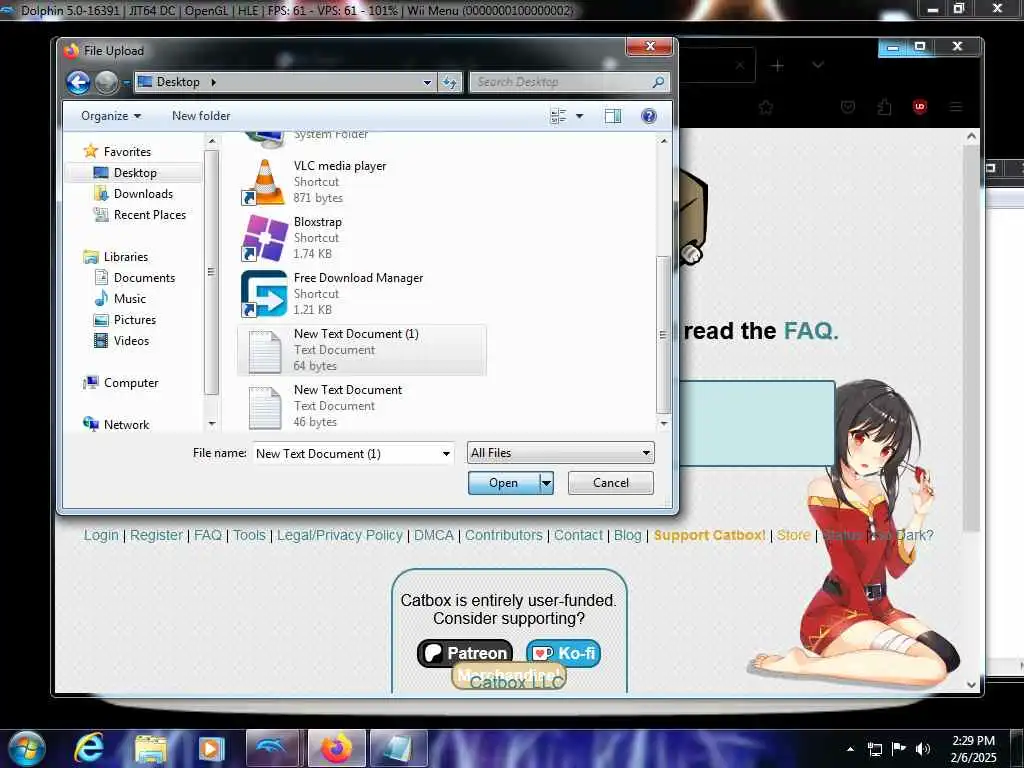Select the VLC media player shortcut icon
Screen dimensions: 1024x768
coord(264,182)
